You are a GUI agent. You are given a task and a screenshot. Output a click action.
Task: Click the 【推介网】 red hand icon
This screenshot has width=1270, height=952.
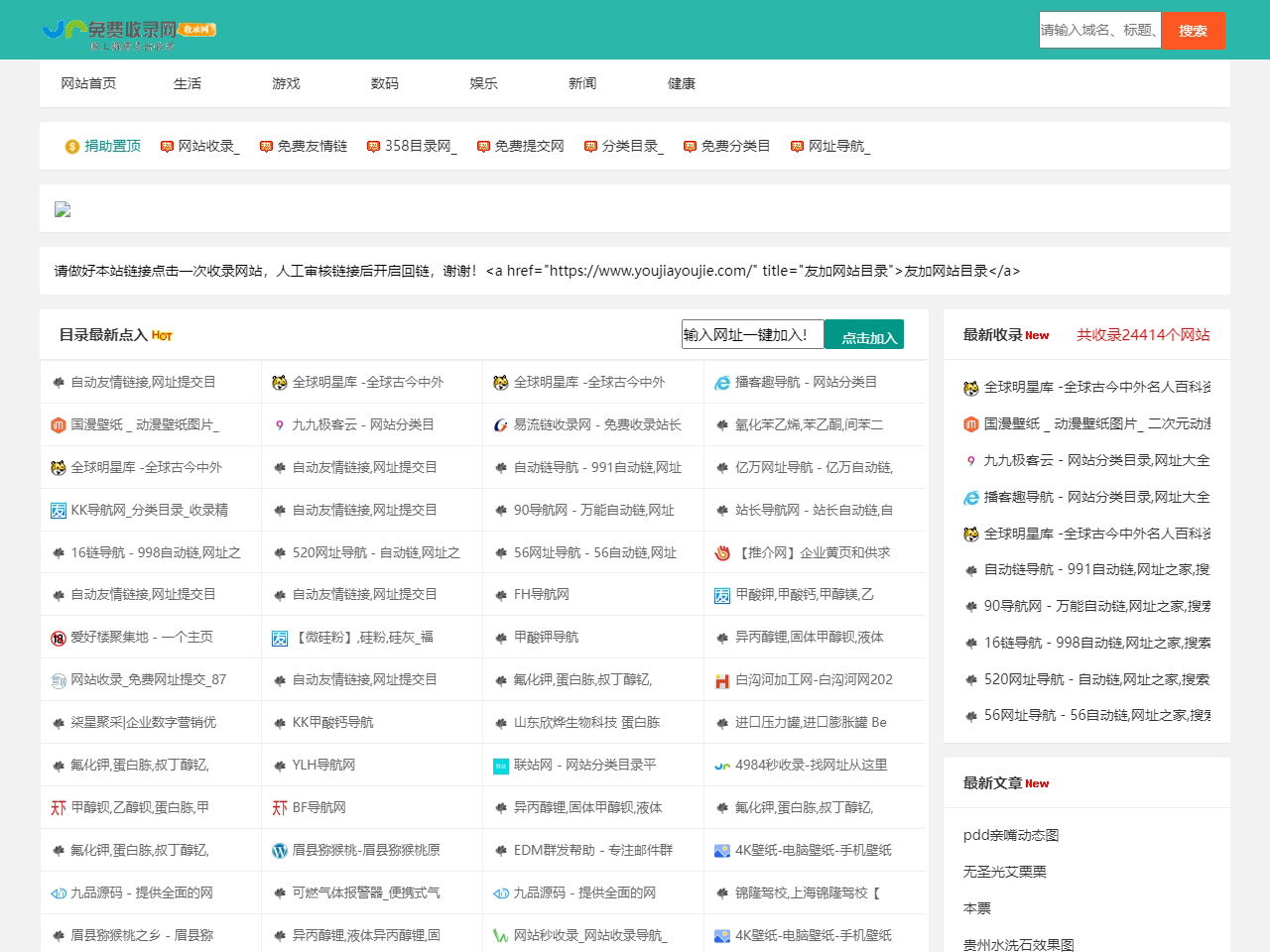[722, 553]
